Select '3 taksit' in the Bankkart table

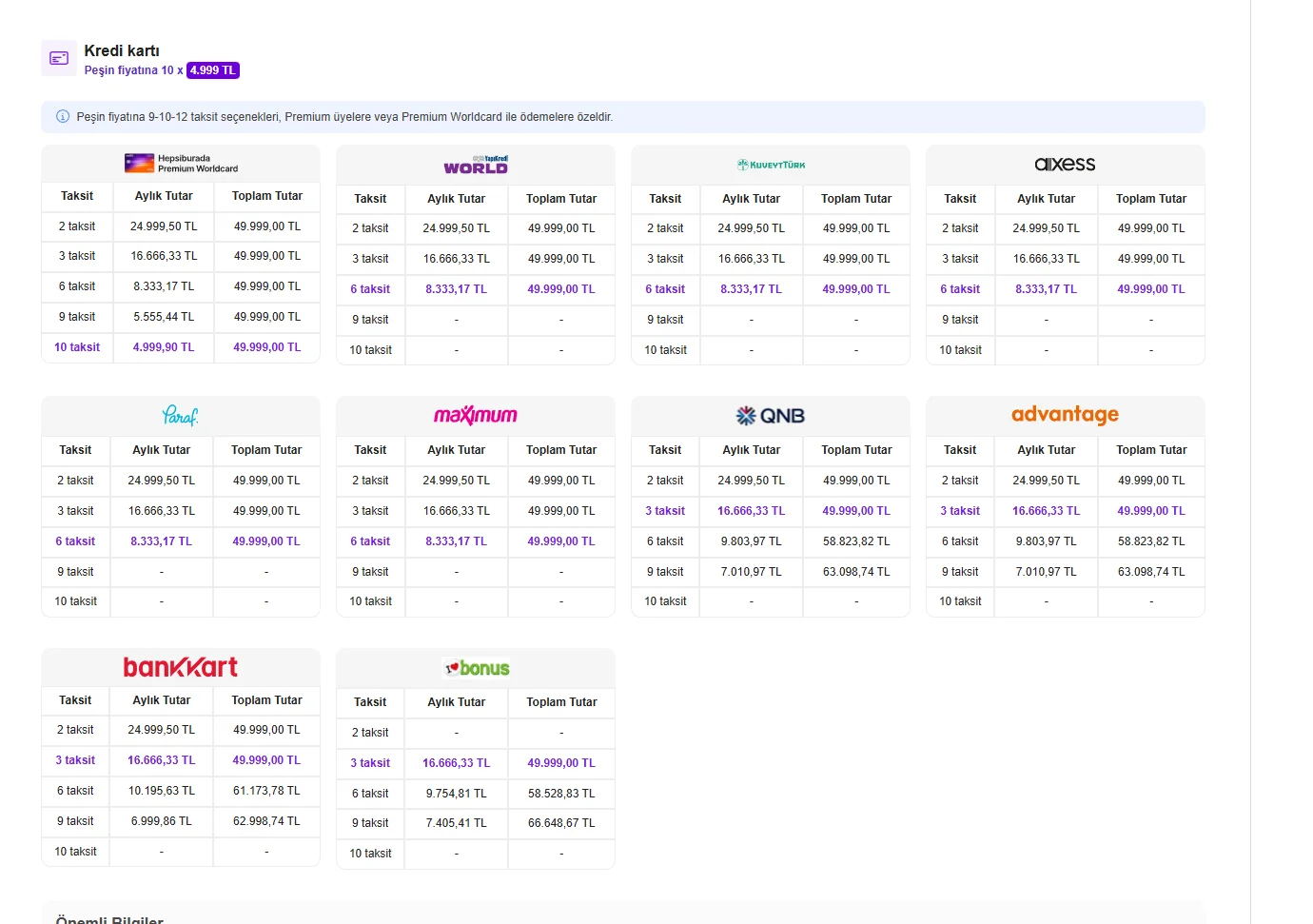pyautogui.click(x=75, y=760)
